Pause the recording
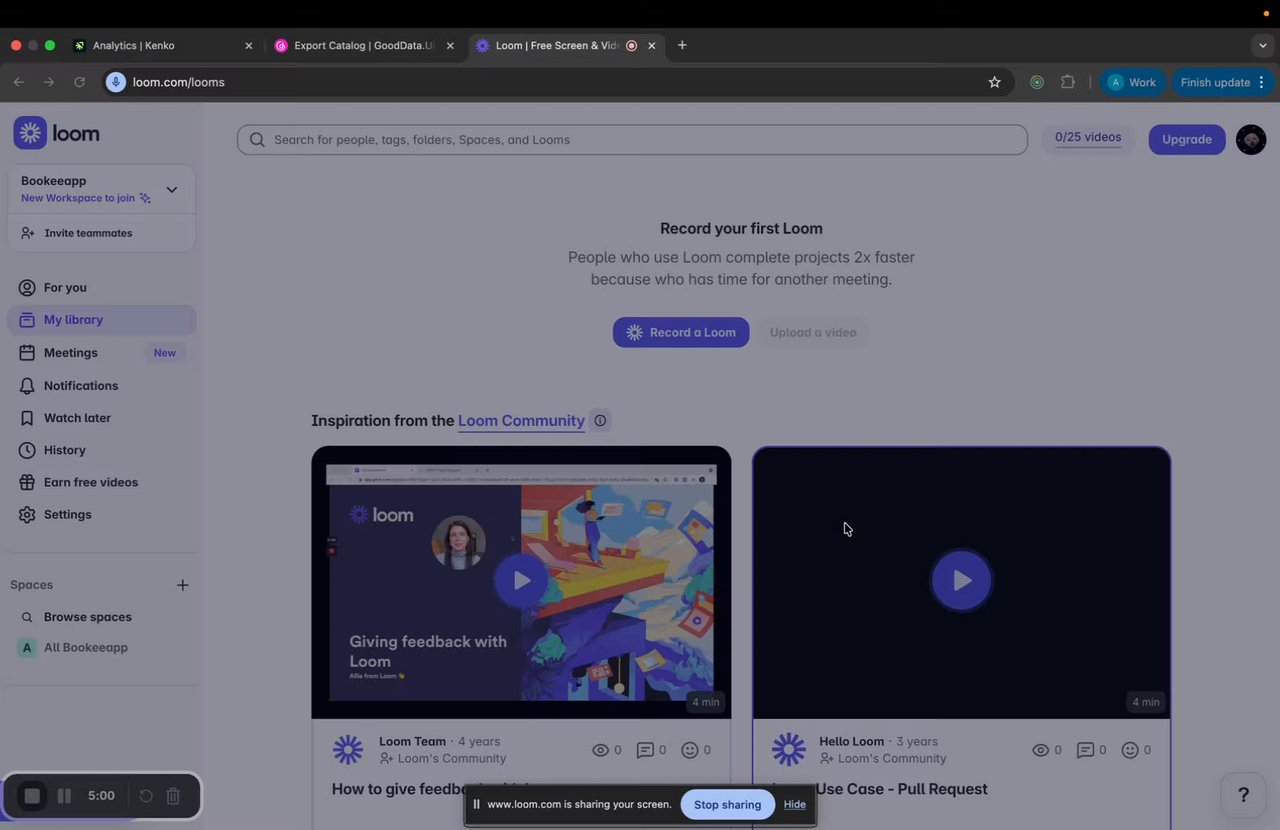The width and height of the screenshot is (1280, 830). (x=64, y=796)
